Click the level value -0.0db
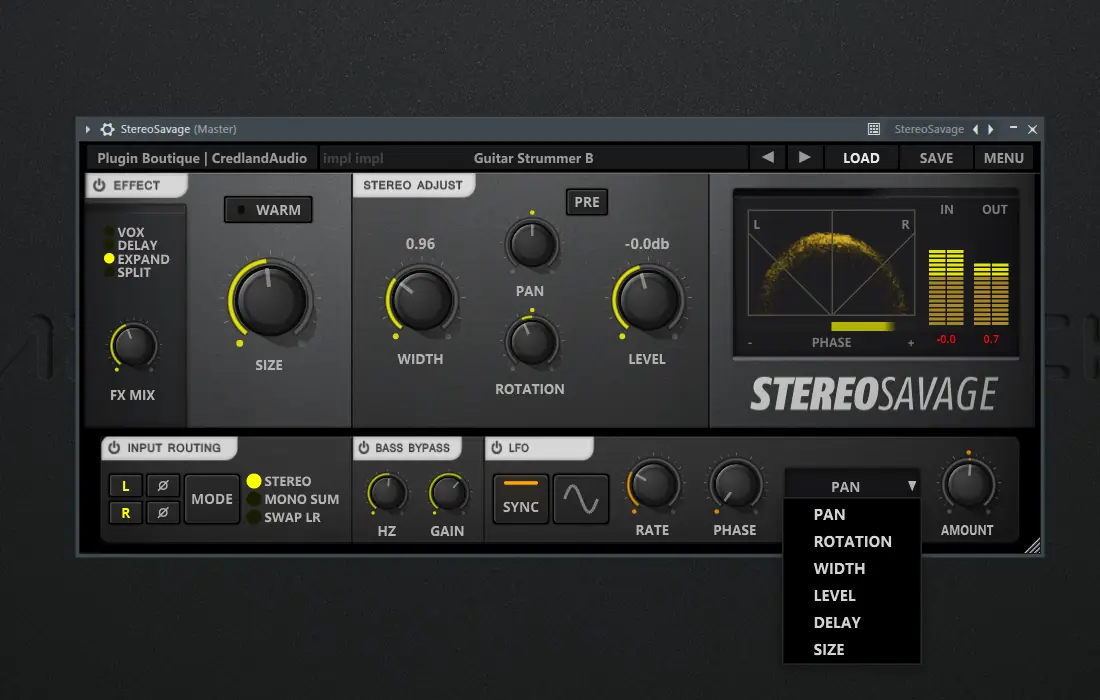 coord(647,244)
